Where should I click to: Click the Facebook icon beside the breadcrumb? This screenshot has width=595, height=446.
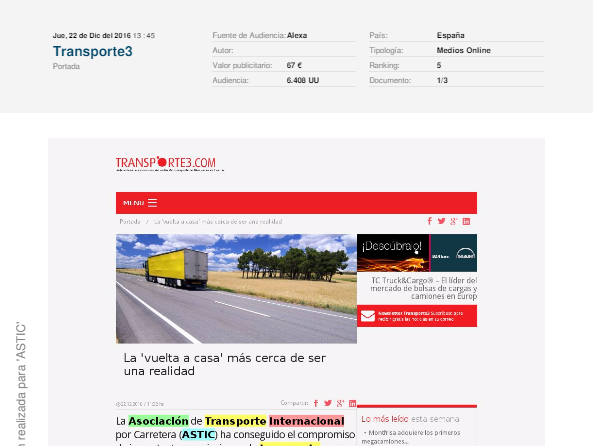coord(430,221)
